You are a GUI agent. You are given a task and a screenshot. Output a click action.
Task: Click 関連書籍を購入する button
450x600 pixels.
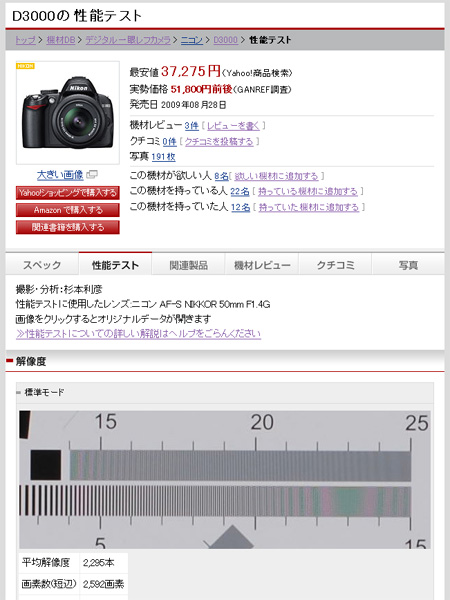(x=68, y=227)
